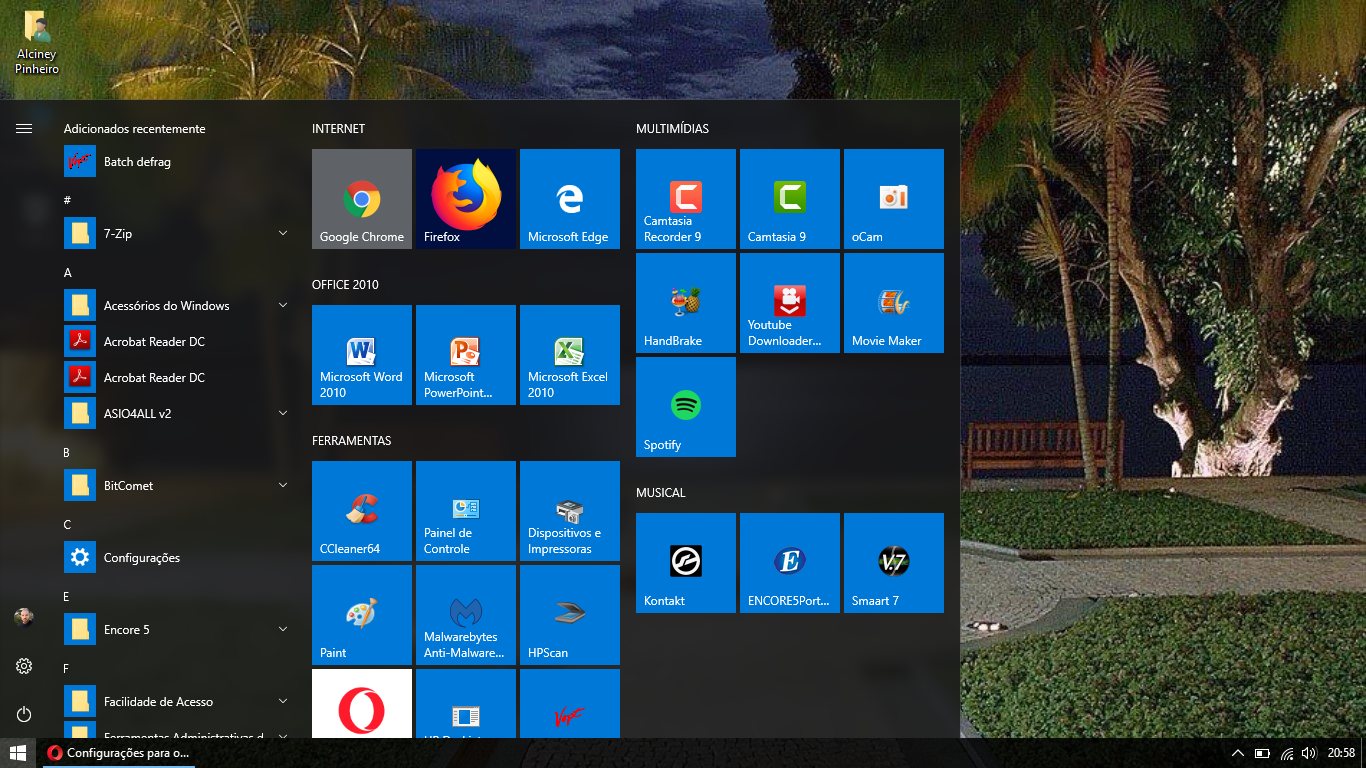Switch to the Opera taskbar window

[118, 753]
